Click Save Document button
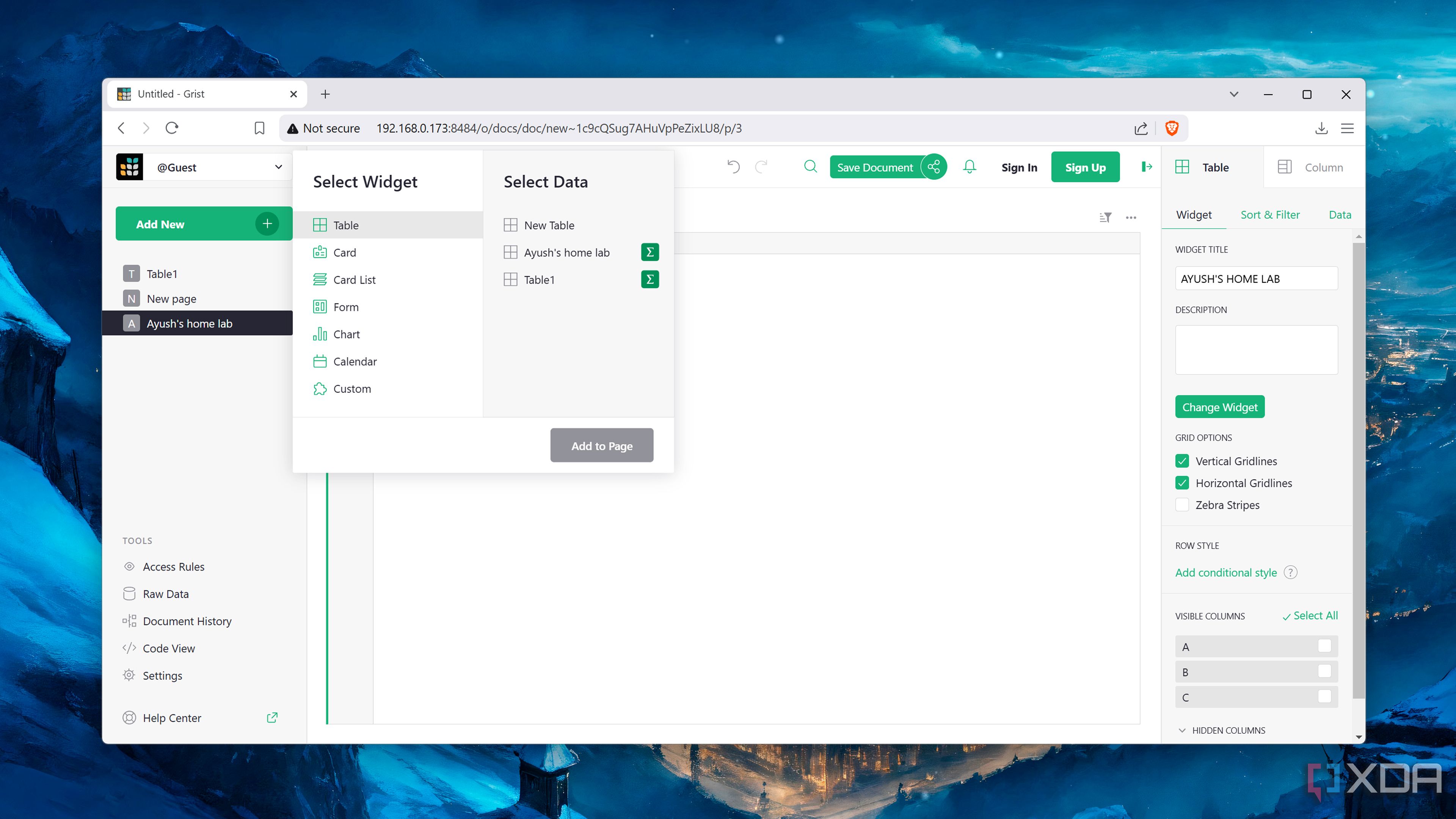Screen dimensions: 1456x819 [x=875, y=167]
